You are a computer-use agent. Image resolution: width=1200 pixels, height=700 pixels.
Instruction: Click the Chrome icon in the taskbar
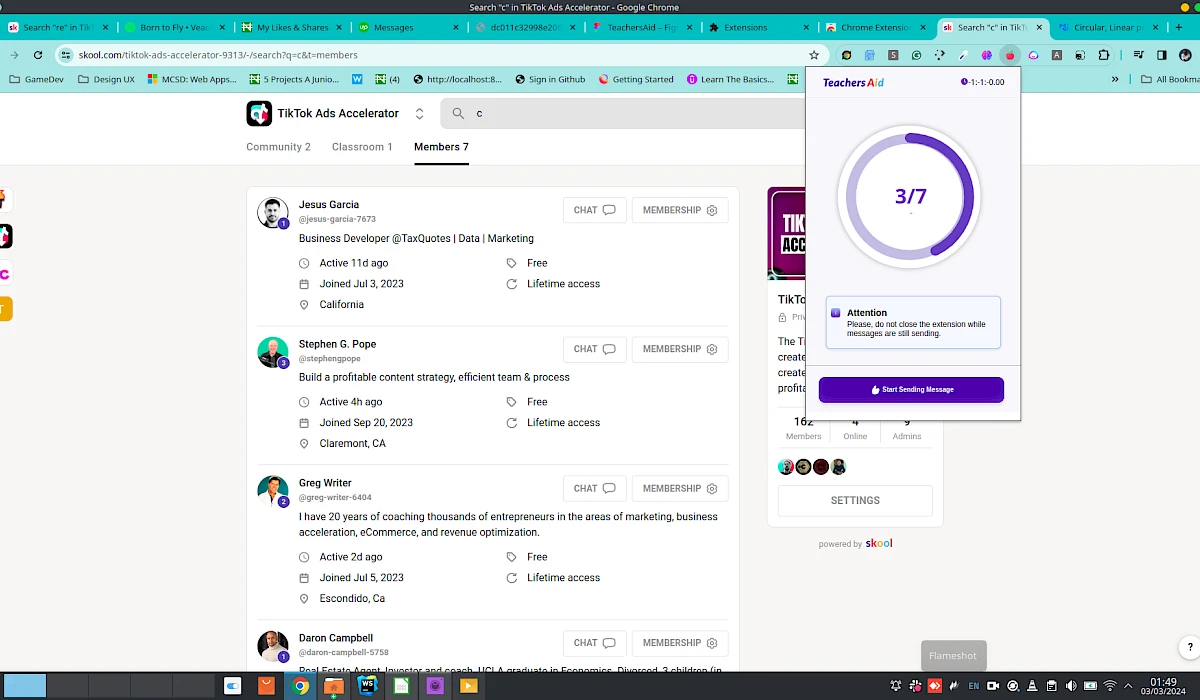(x=300, y=685)
